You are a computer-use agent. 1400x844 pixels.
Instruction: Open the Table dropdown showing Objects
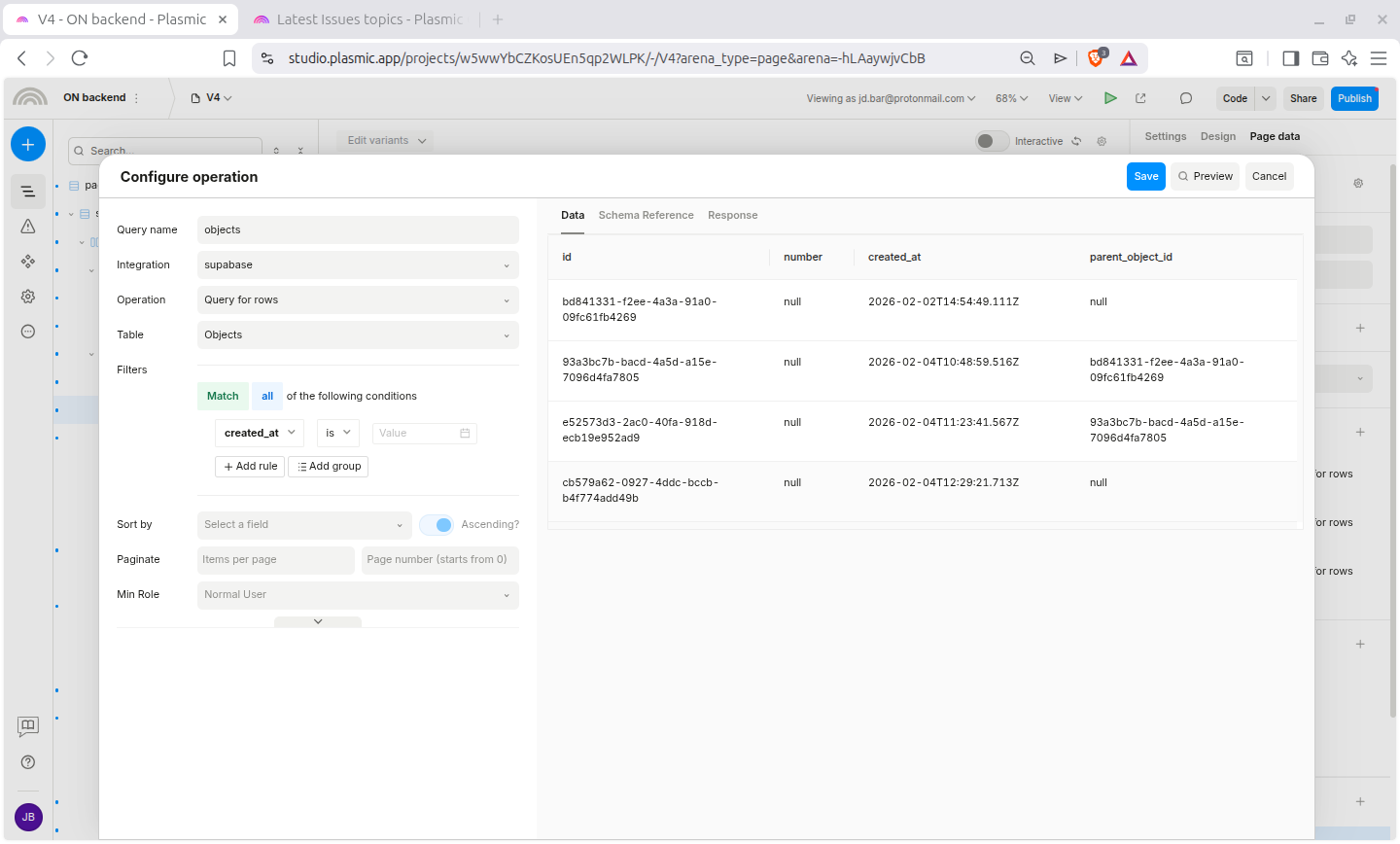357,335
